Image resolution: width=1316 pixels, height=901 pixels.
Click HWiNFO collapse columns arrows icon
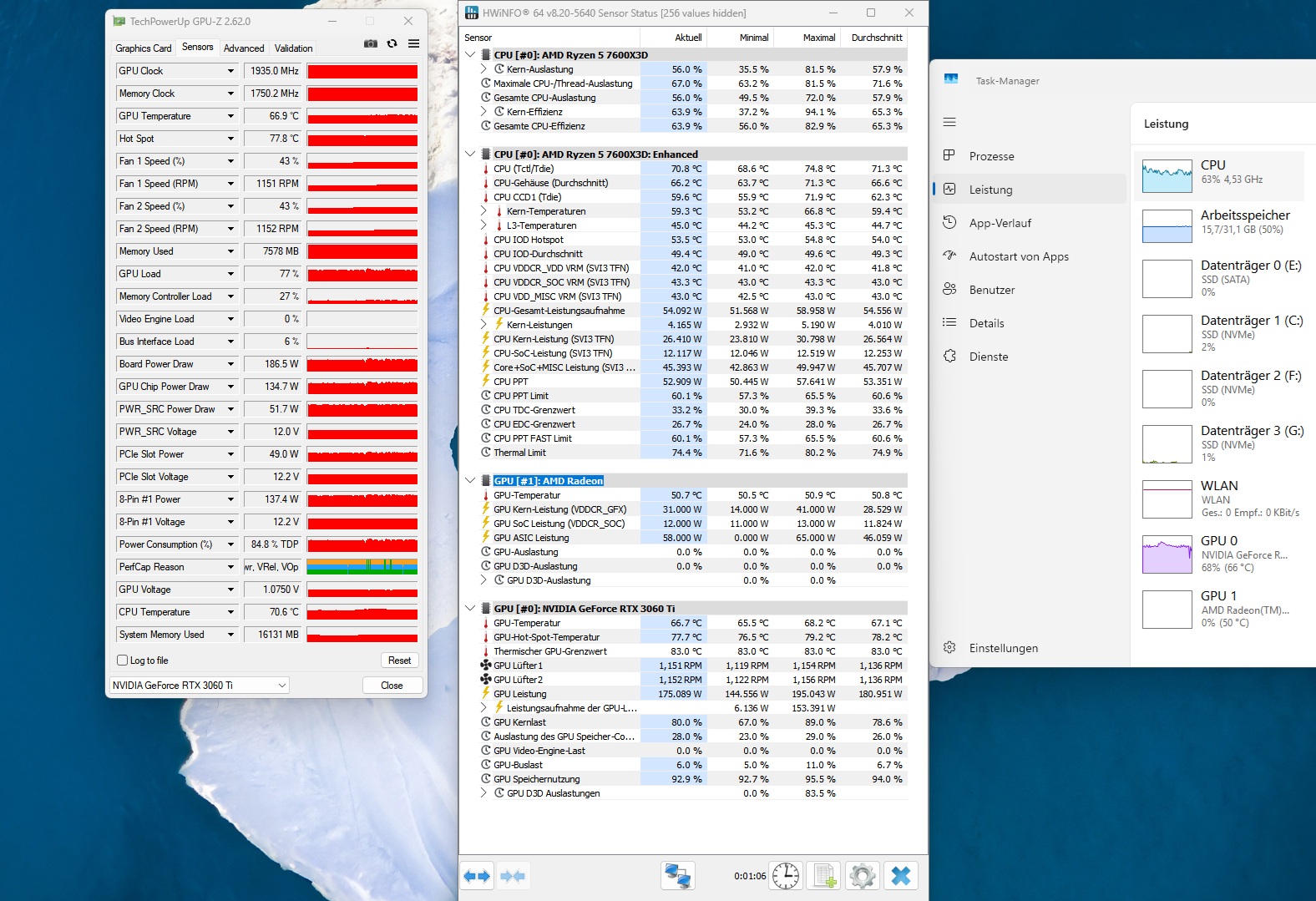(x=513, y=876)
